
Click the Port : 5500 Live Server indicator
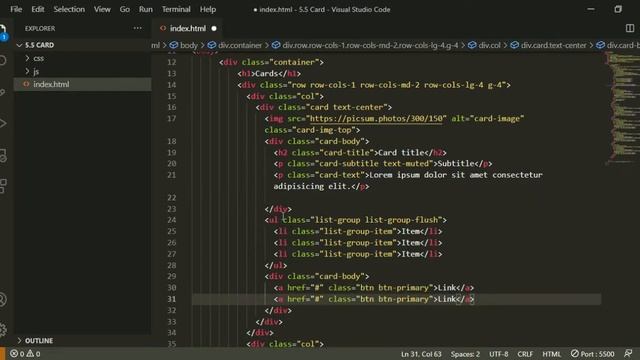click(592, 353)
